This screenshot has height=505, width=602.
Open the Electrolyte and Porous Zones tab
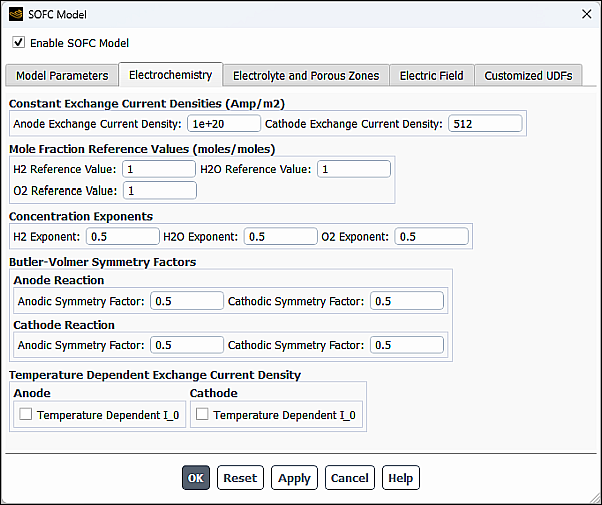click(x=306, y=75)
